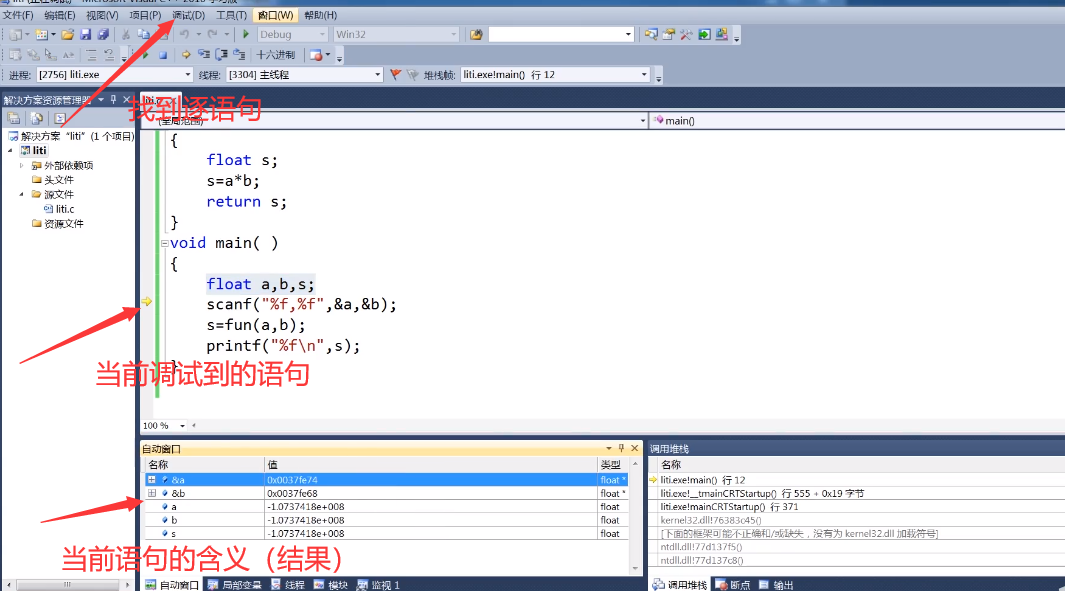This screenshot has height=591, width=1065.
Task: Click the Solution Explorer horizontal scrollbar thumb
Action: click(x=67, y=584)
